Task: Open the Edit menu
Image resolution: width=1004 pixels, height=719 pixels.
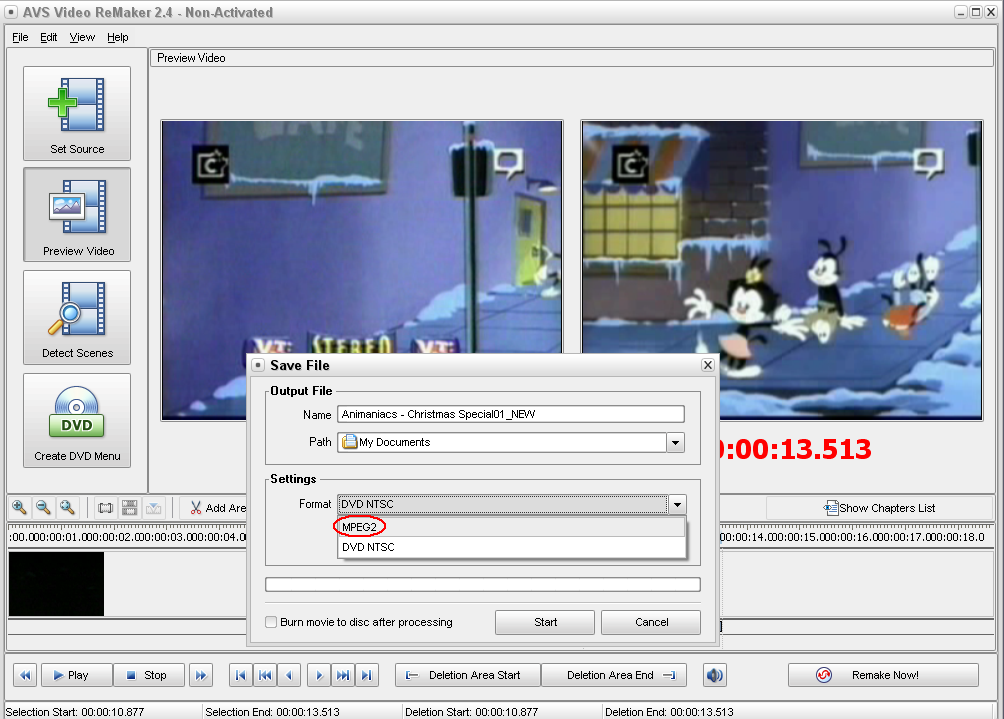Action: click(x=48, y=37)
